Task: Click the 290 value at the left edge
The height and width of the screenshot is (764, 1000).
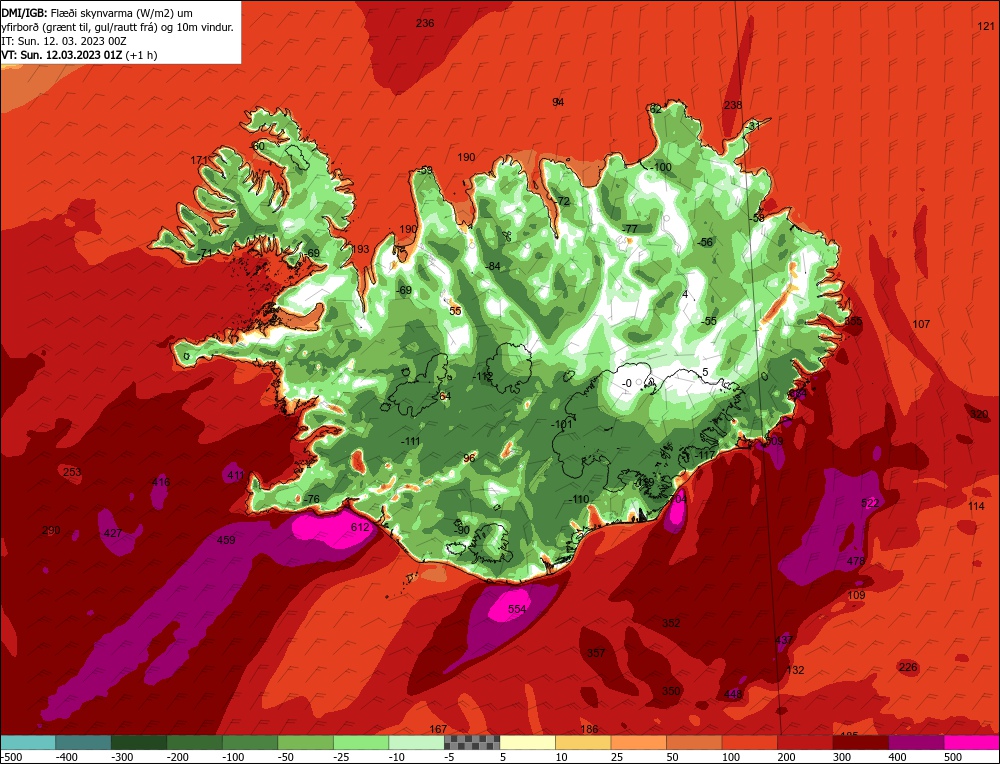Action: (x=51, y=530)
